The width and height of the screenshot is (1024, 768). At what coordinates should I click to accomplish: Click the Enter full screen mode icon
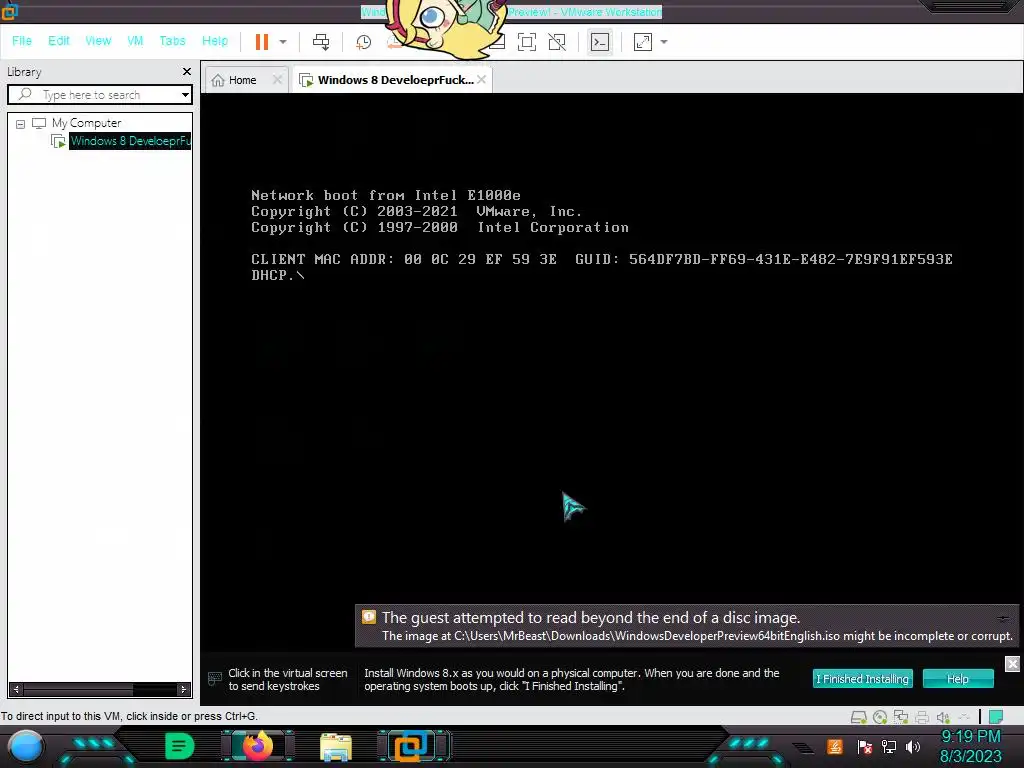coord(526,42)
